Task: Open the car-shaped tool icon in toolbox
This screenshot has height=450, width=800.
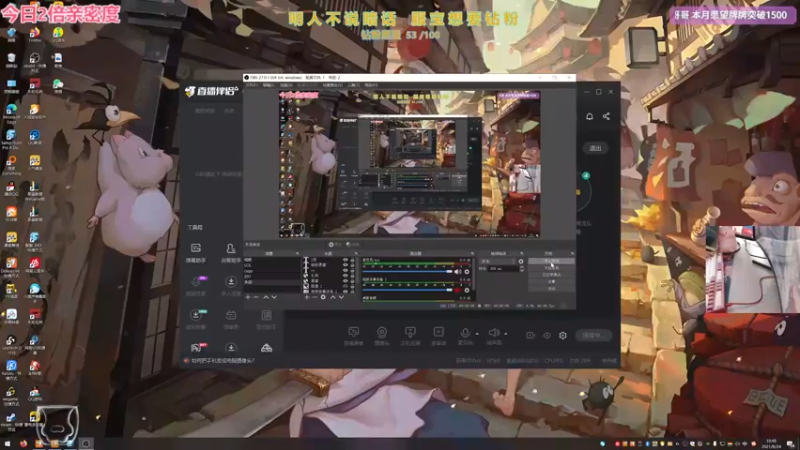Action: click(x=266, y=348)
